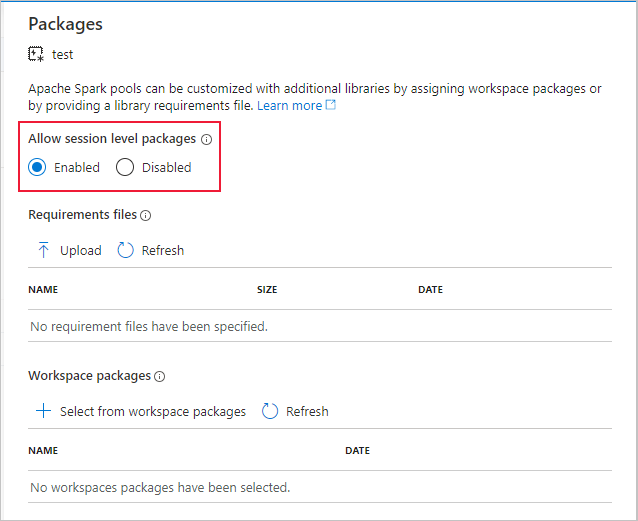Sort requirements files by DATE column

tap(430, 290)
